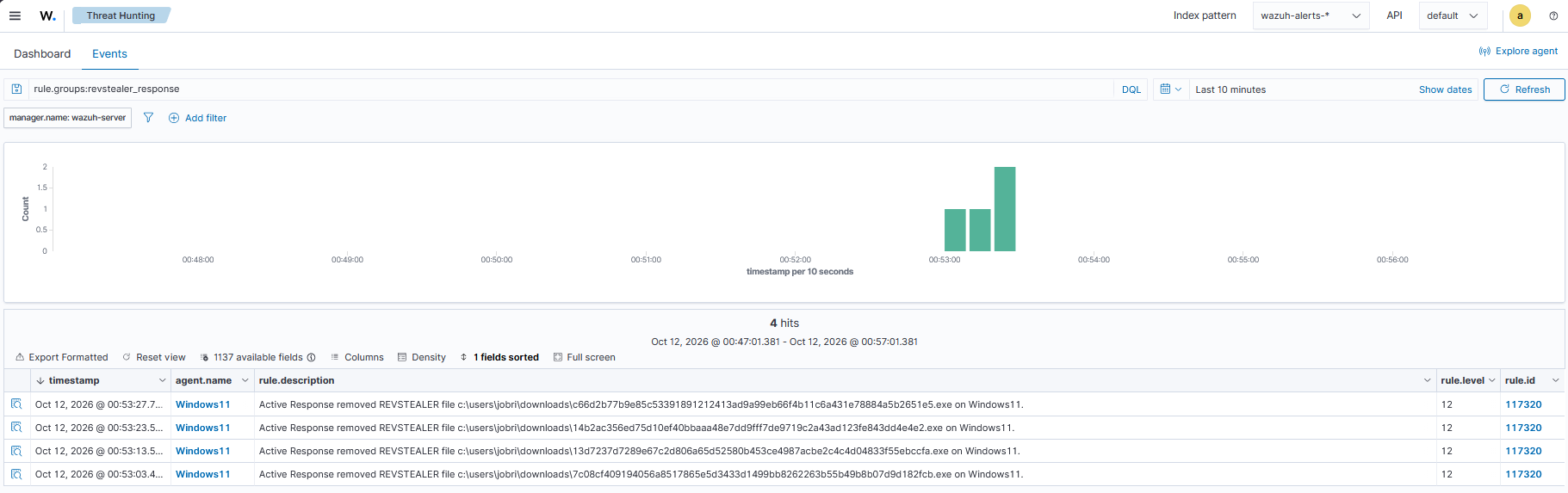
Task: Open the user avatar 'a' menu
Action: 1520,15
